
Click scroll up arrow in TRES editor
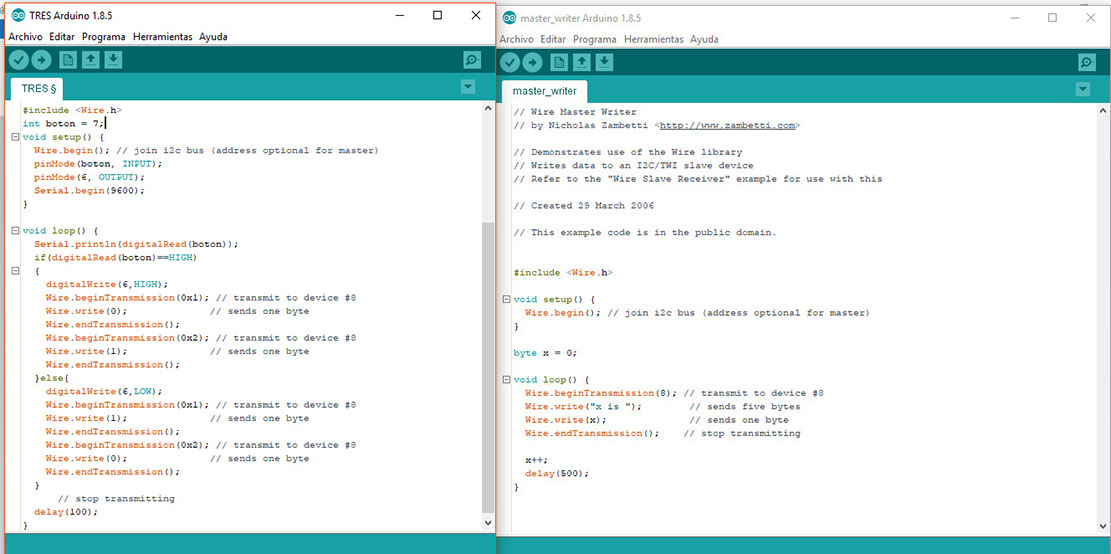[487, 108]
